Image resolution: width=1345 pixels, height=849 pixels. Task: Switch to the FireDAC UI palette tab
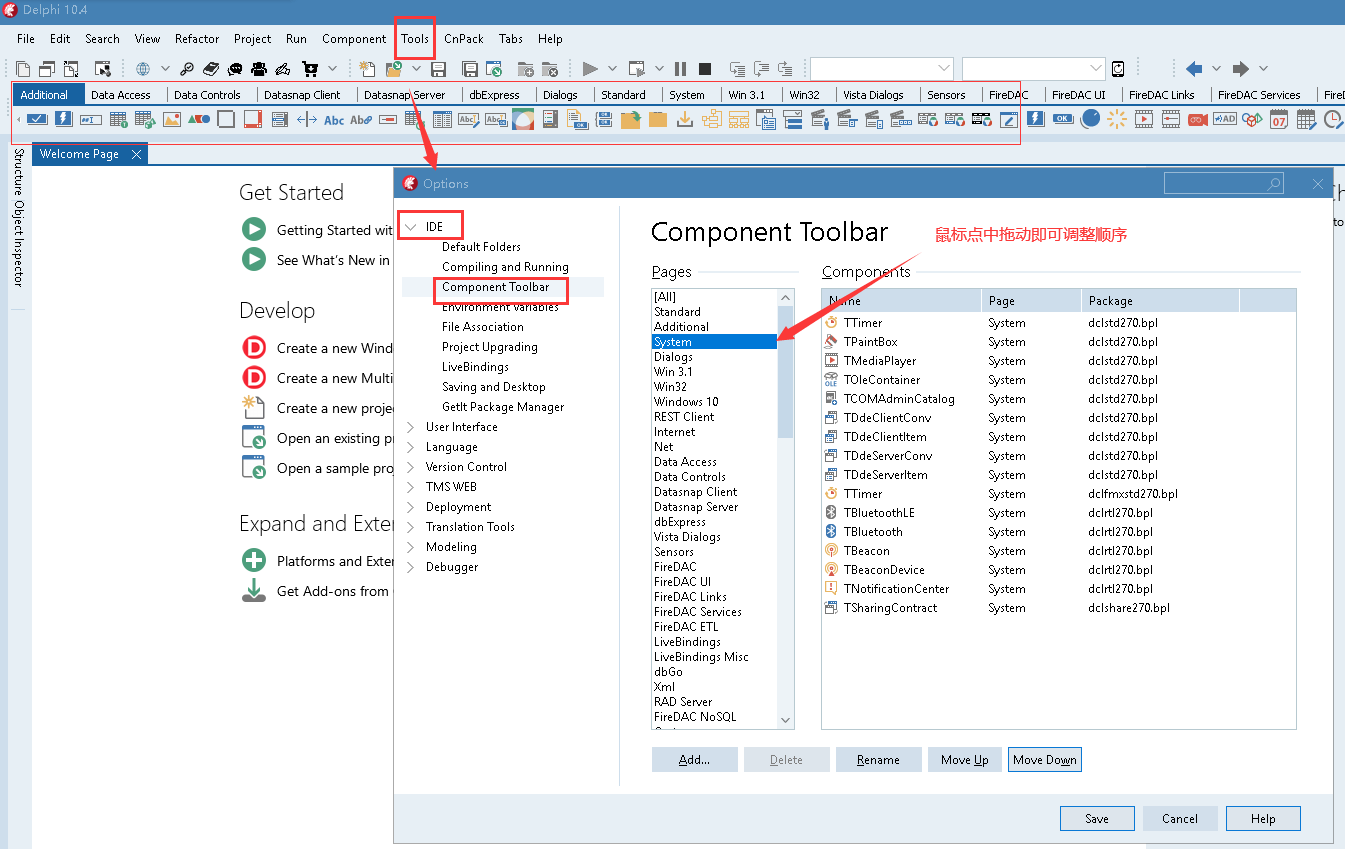(x=1078, y=95)
